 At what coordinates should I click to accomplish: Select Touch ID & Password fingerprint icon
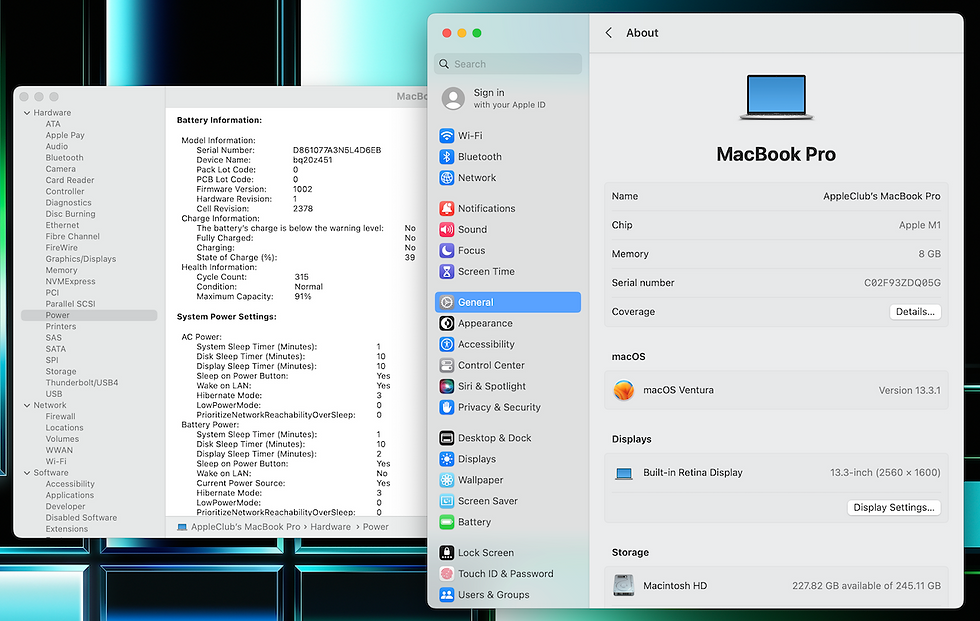tap(446, 574)
